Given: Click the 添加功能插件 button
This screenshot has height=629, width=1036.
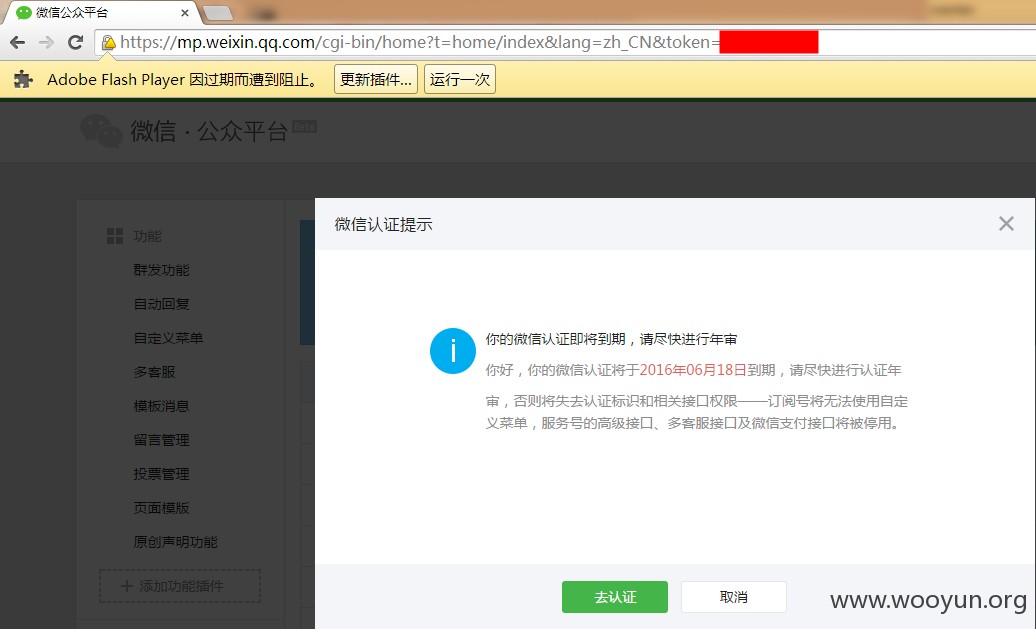Looking at the screenshot, I should (x=180, y=586).
